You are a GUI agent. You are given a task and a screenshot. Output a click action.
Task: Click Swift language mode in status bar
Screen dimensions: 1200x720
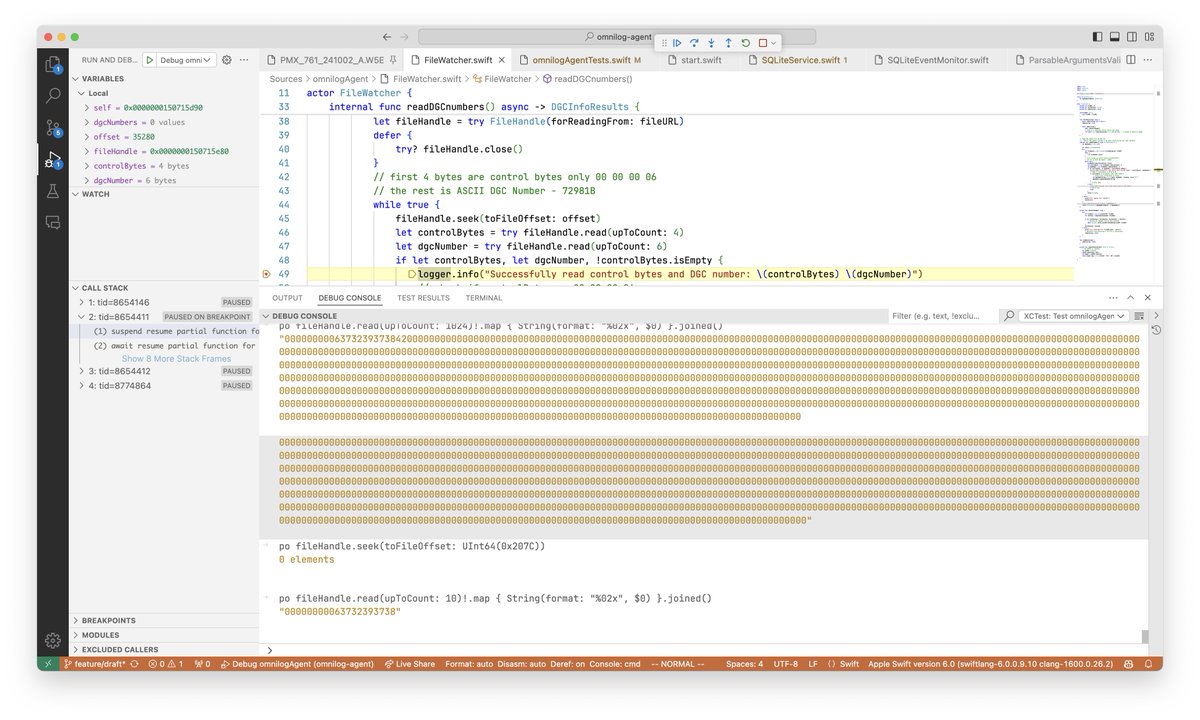849,664
